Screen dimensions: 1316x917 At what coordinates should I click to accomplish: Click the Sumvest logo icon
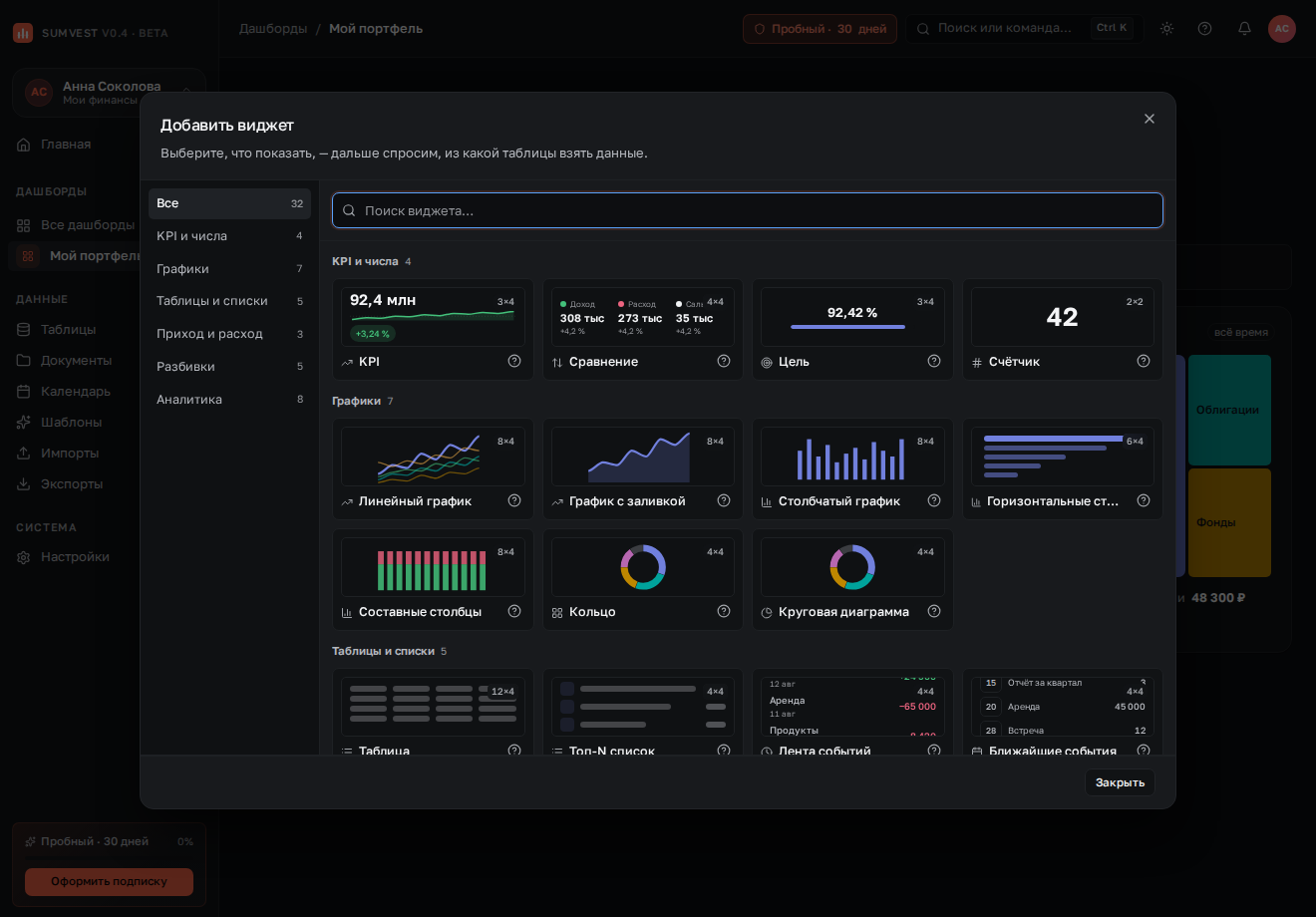(x=23, y=33)
